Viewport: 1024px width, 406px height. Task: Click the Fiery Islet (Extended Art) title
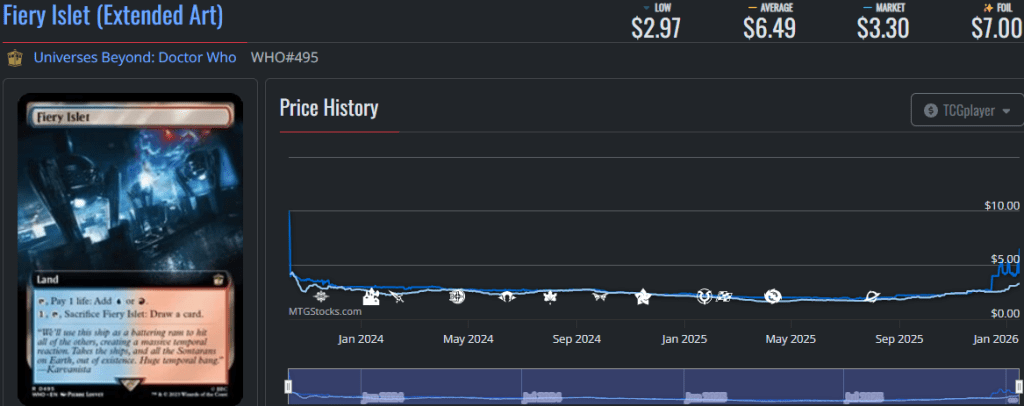pos(113,17)
